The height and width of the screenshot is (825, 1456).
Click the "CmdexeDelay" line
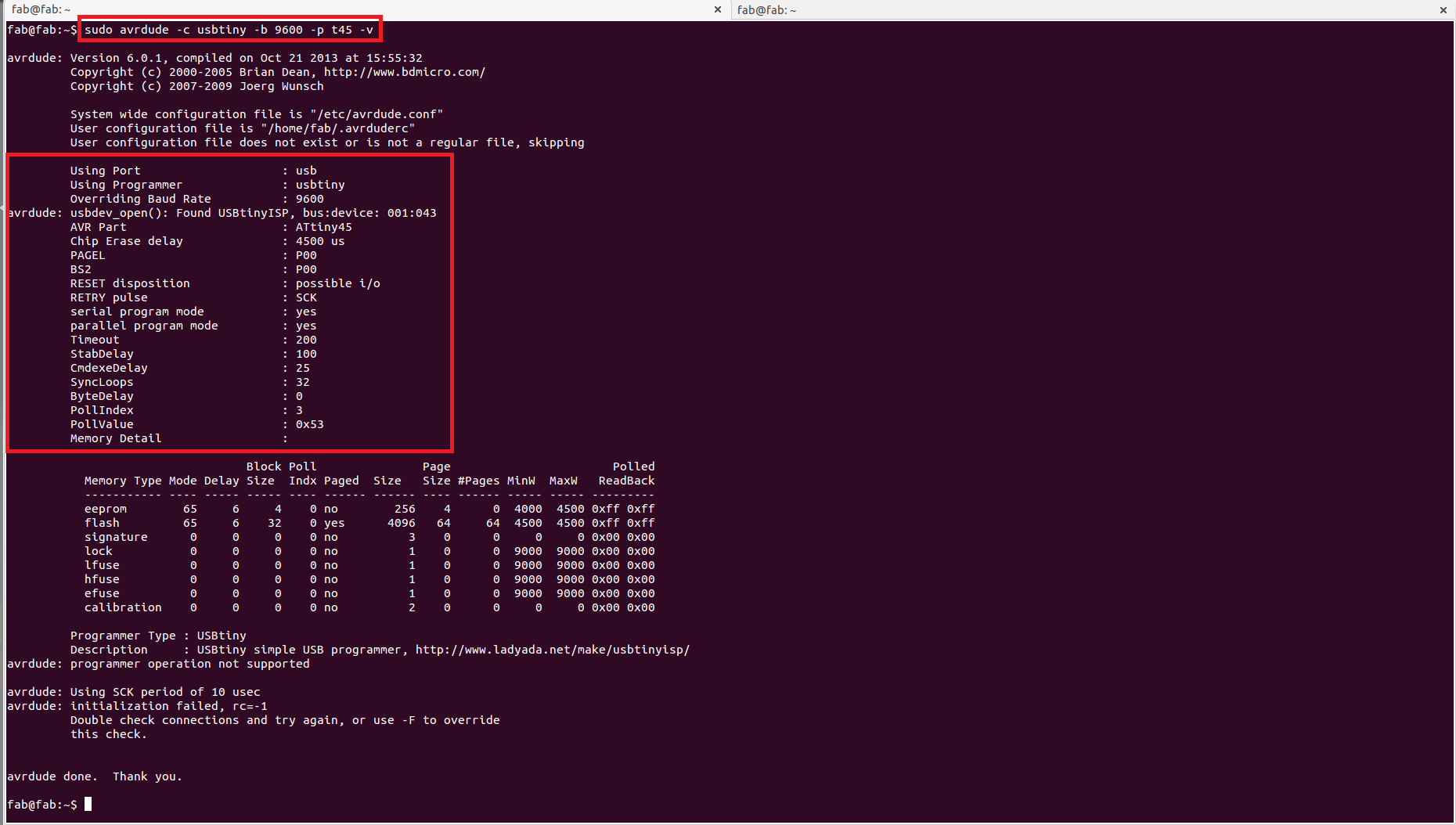[190, 368]
